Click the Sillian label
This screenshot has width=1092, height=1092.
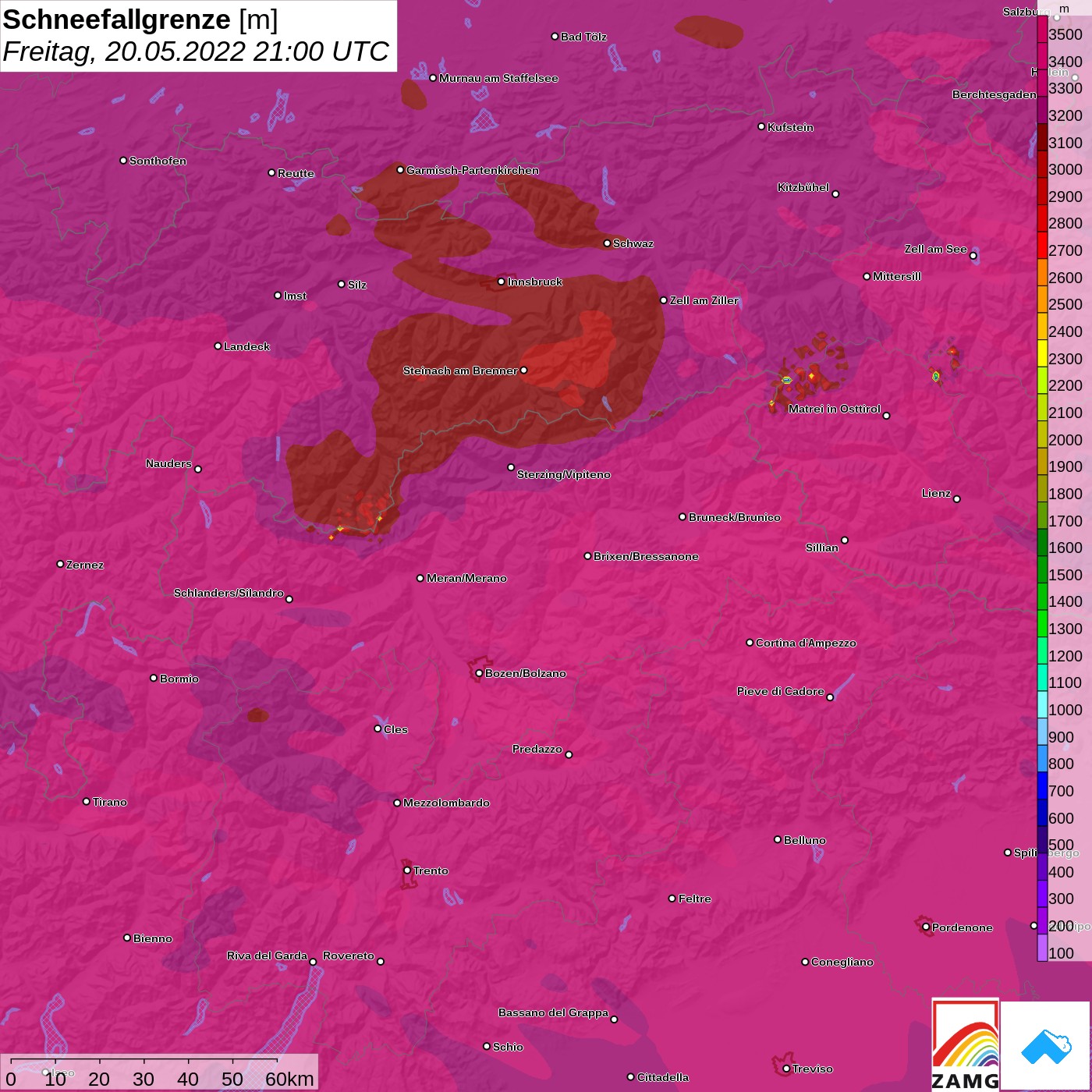[x=822, y=548]
